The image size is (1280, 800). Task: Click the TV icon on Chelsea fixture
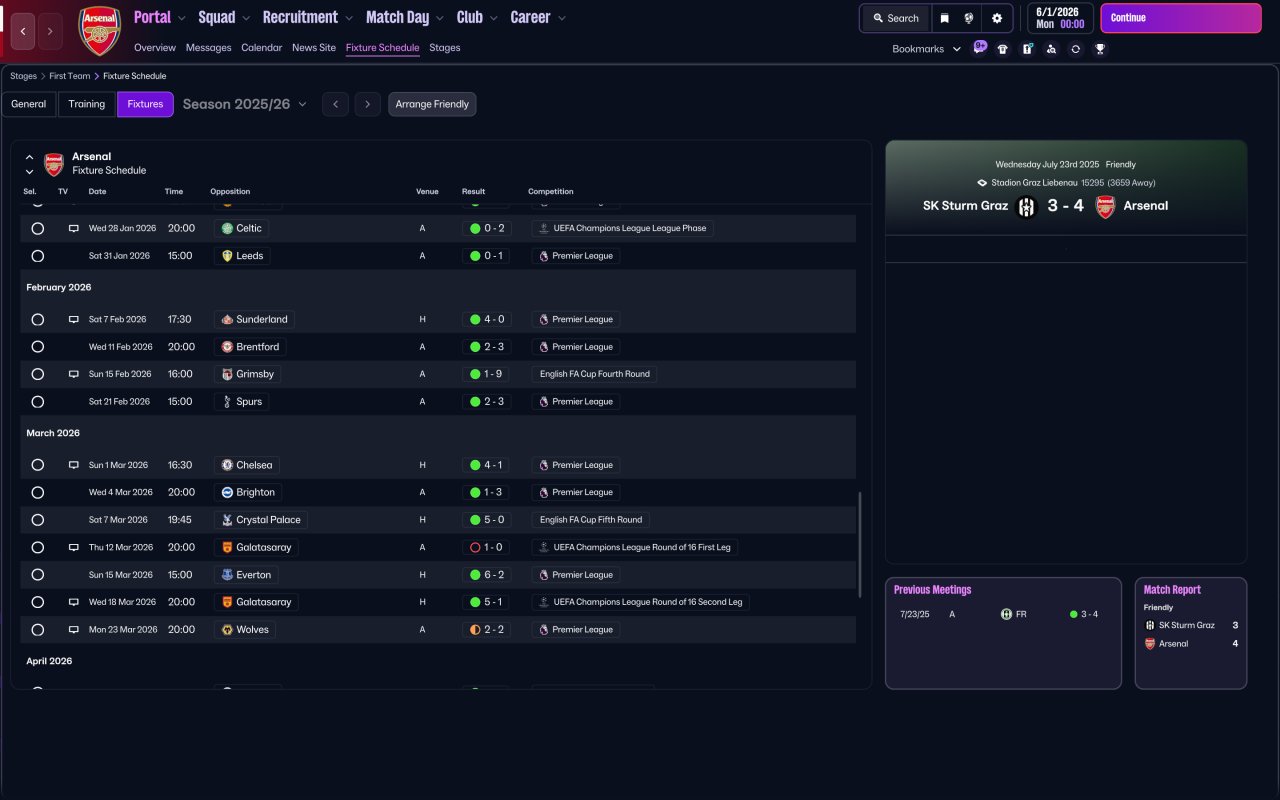tap(73, 465)
